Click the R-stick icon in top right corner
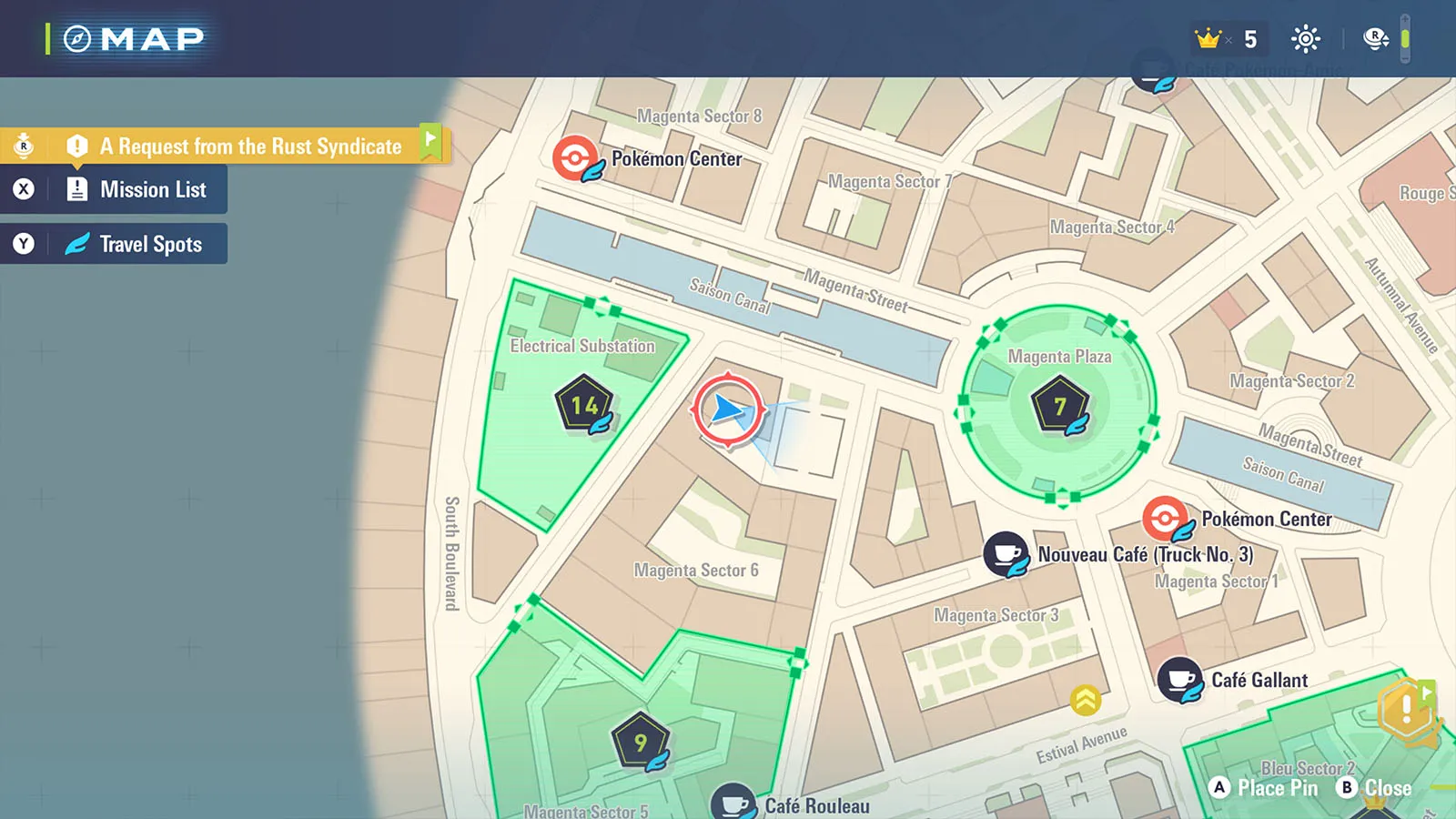Image resolution: width=1456 pixels, height=819 pixels. pyautogui.click(x=1375, y=39)
